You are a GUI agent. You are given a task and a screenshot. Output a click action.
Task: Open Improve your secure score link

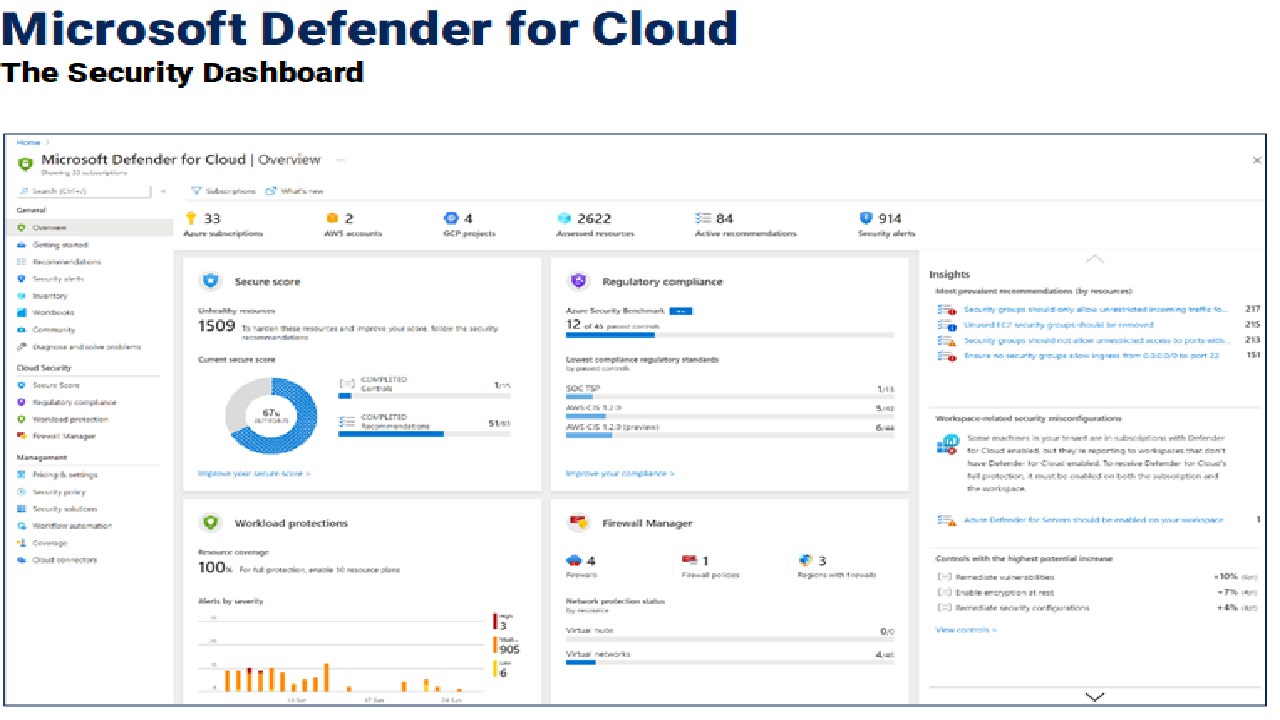(x=254, y=473)
